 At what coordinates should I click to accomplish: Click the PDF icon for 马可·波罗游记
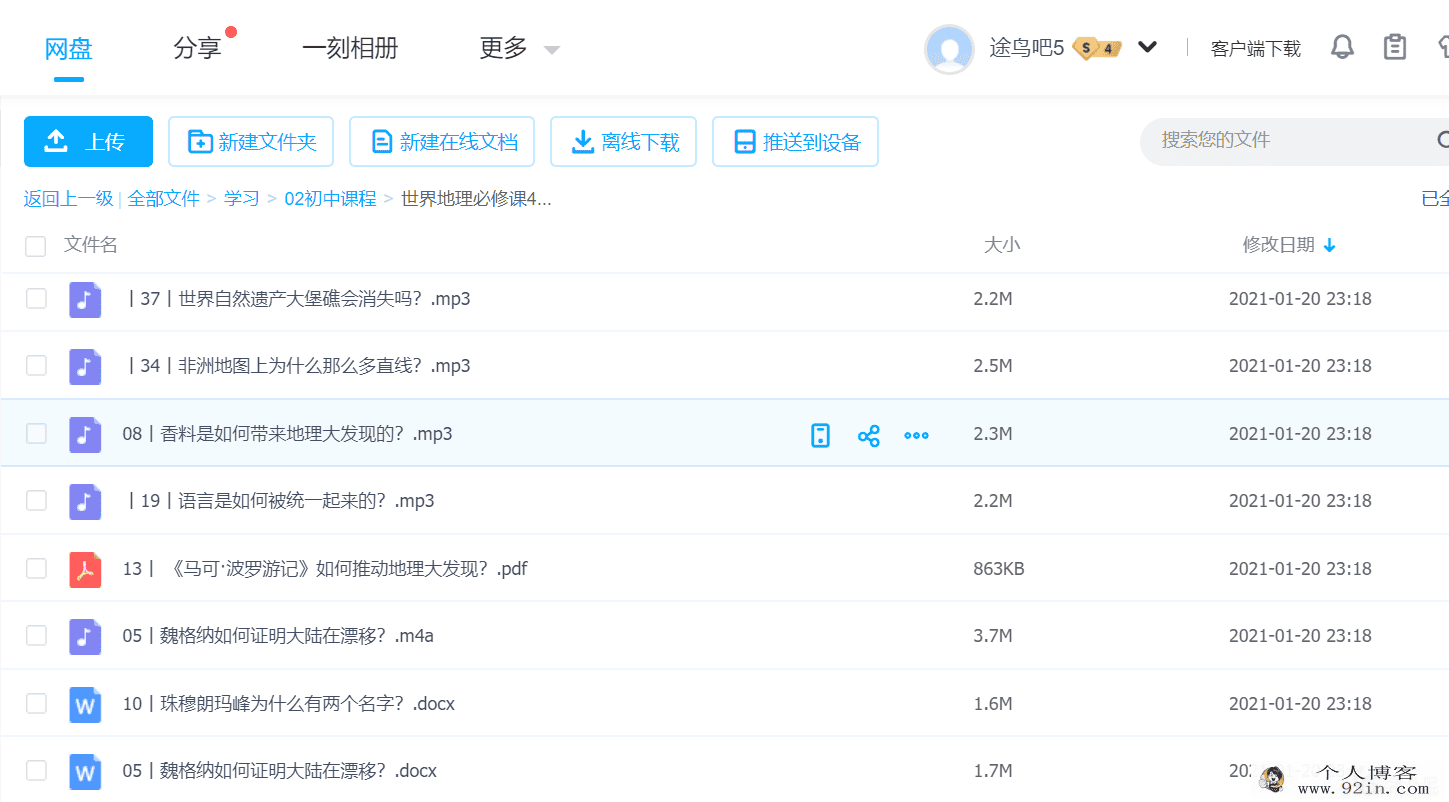[x=85, y=569]
